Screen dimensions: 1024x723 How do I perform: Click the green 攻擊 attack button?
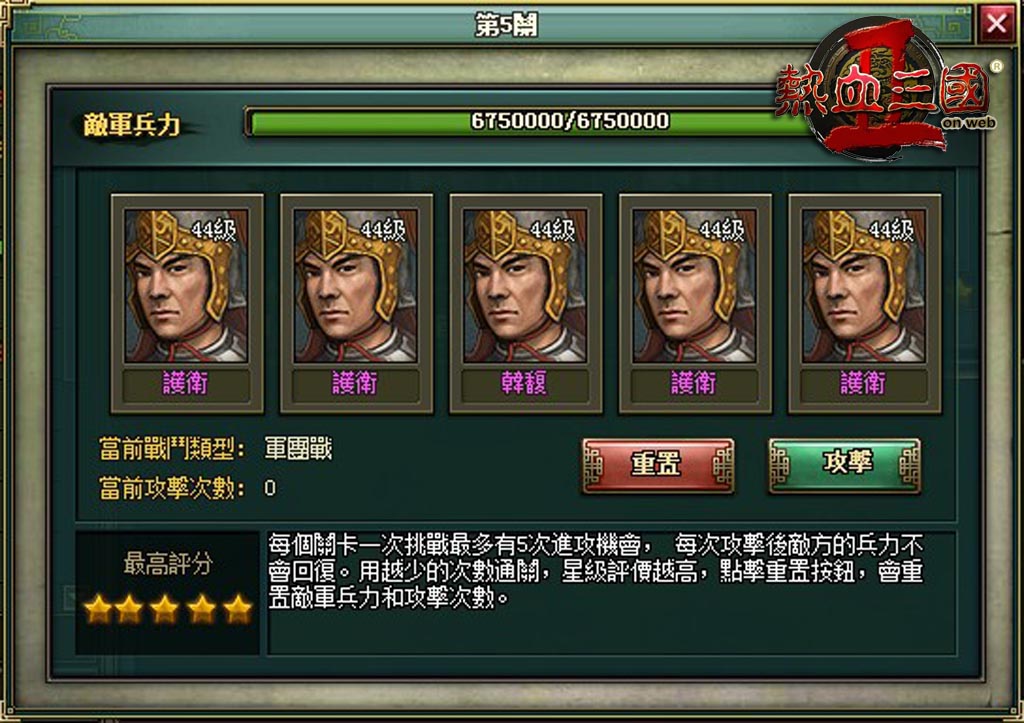[x=845, y=465]
